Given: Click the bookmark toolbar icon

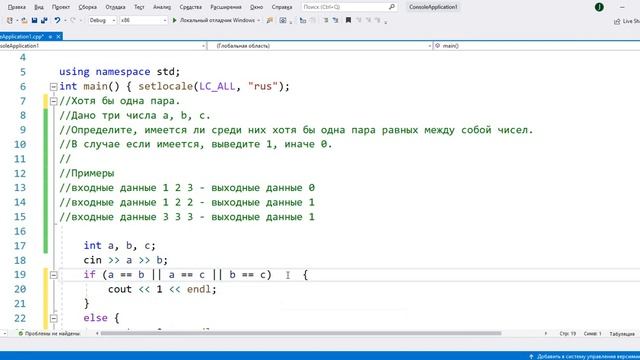Looking at the screenshot, I should click(x=348, y=20).
